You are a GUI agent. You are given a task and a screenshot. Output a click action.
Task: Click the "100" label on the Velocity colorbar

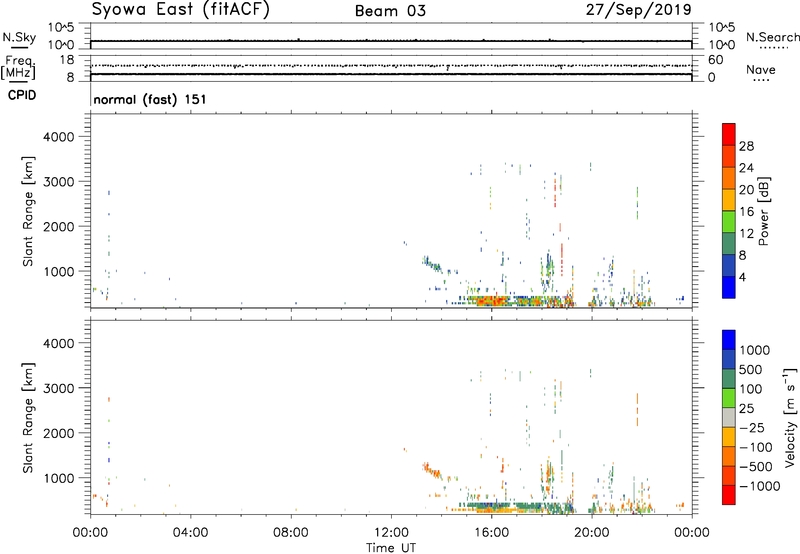click(751, 389)
